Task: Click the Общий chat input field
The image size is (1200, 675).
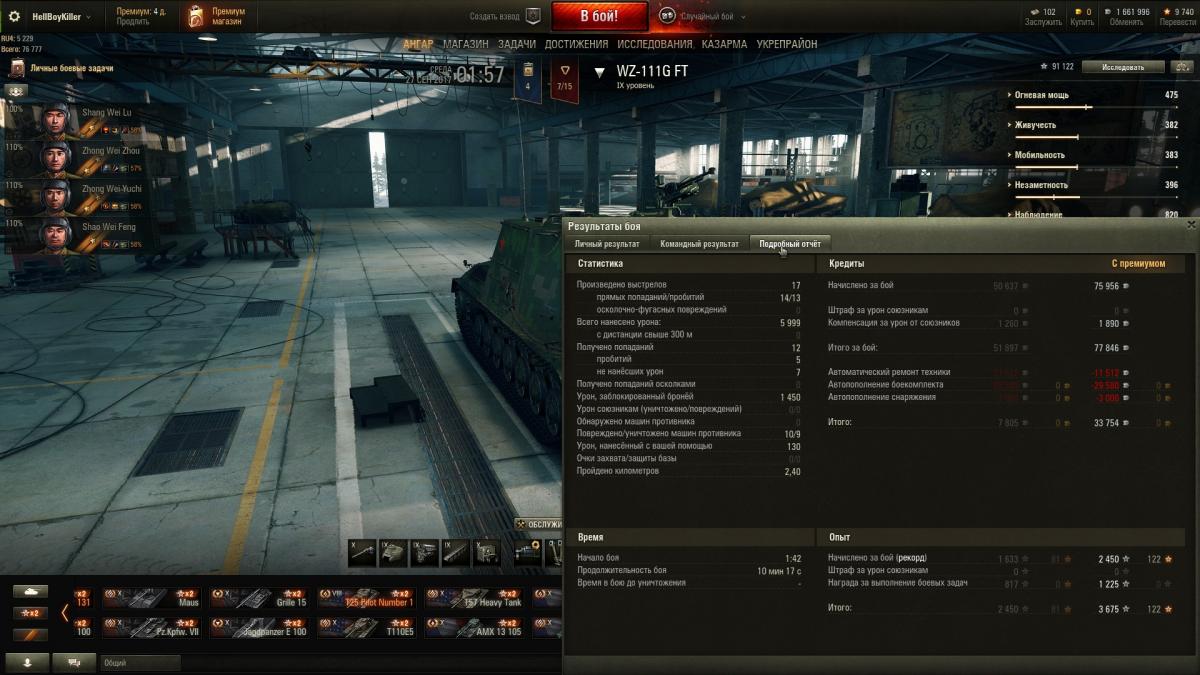Action: [140, 662]
